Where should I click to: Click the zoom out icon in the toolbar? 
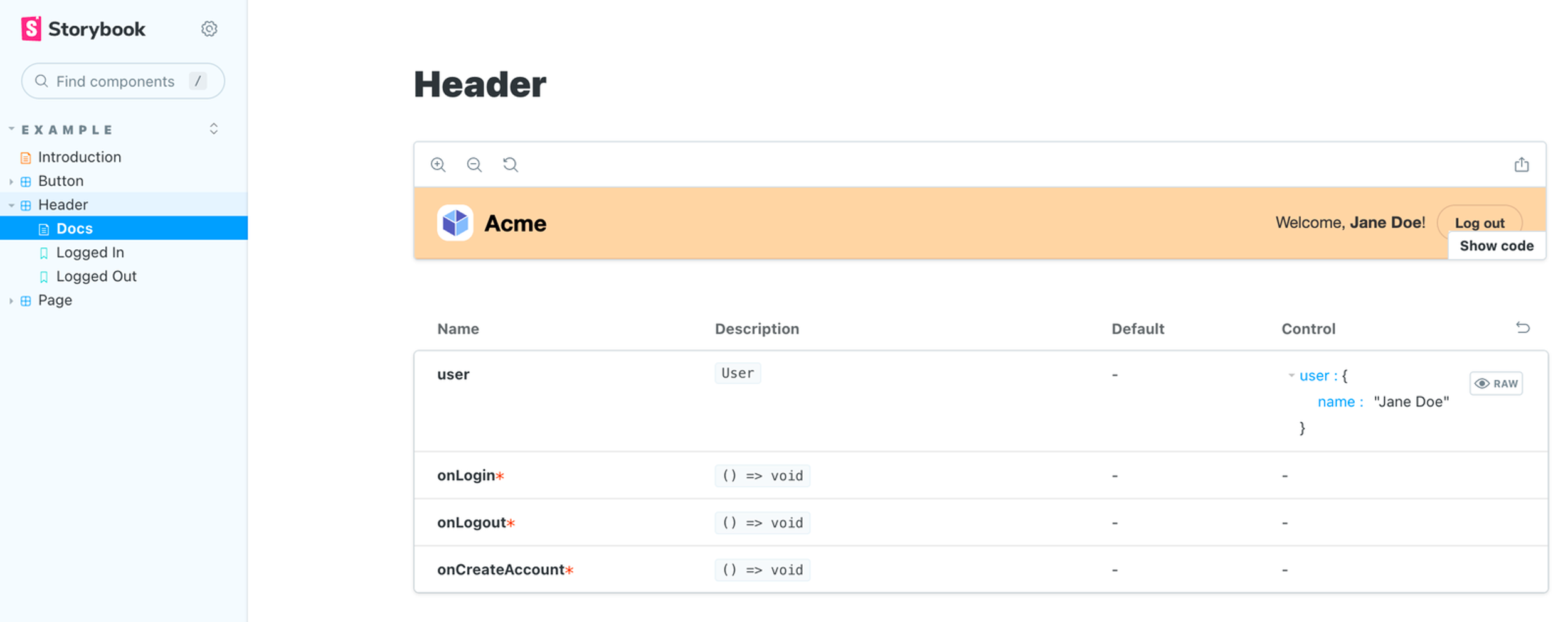coord(474,164)
